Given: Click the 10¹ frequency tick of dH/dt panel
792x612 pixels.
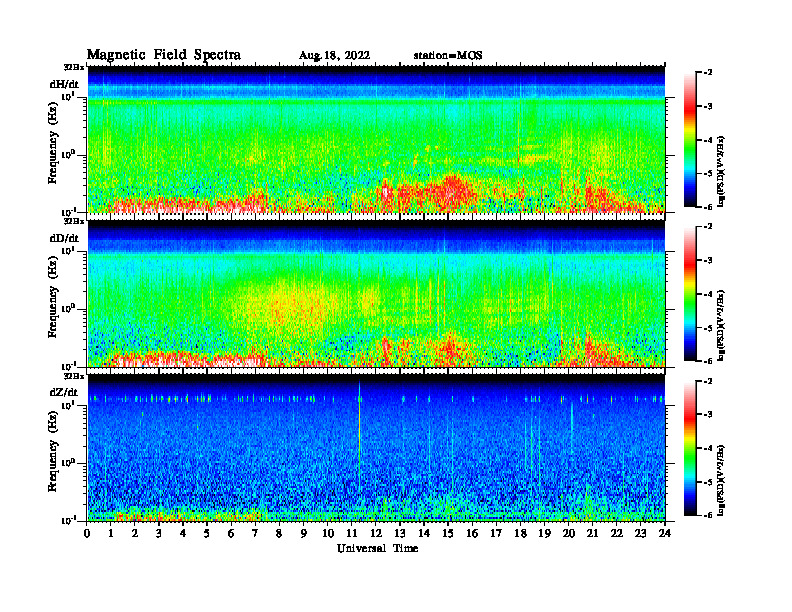Looking at the screenshot, I should (68, 96).
